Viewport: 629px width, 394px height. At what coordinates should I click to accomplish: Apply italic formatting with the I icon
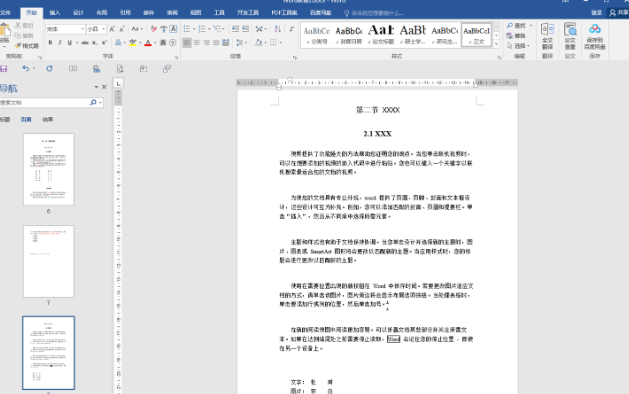click(x=60, y=43)
